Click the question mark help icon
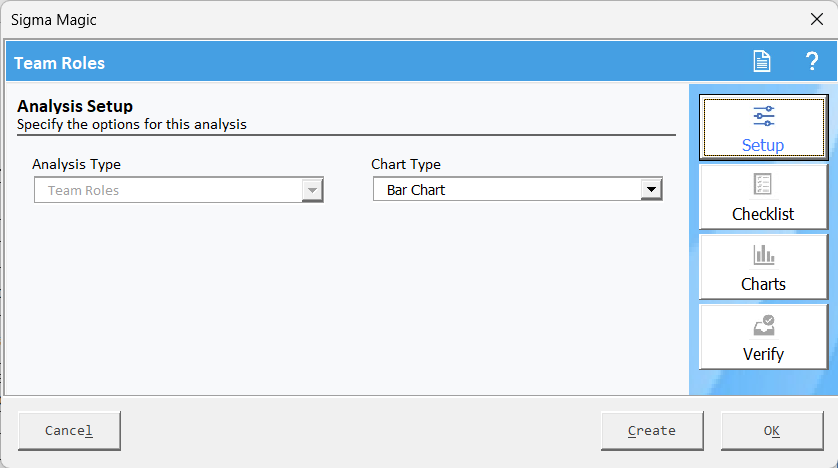838x468 pixels. (x=812, y=61)
